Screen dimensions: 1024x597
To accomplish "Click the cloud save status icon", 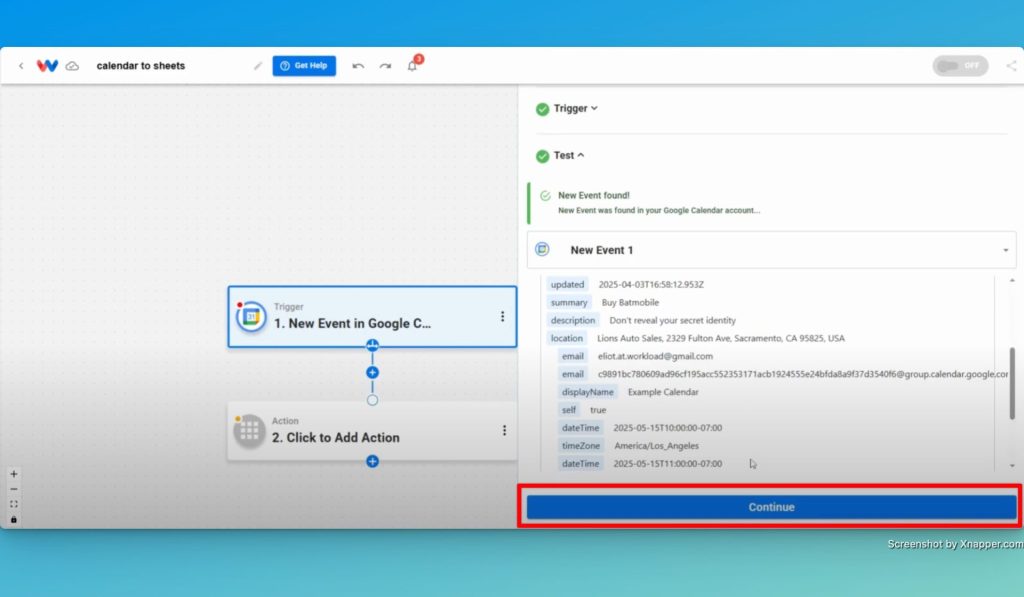I will click(72, 66).
